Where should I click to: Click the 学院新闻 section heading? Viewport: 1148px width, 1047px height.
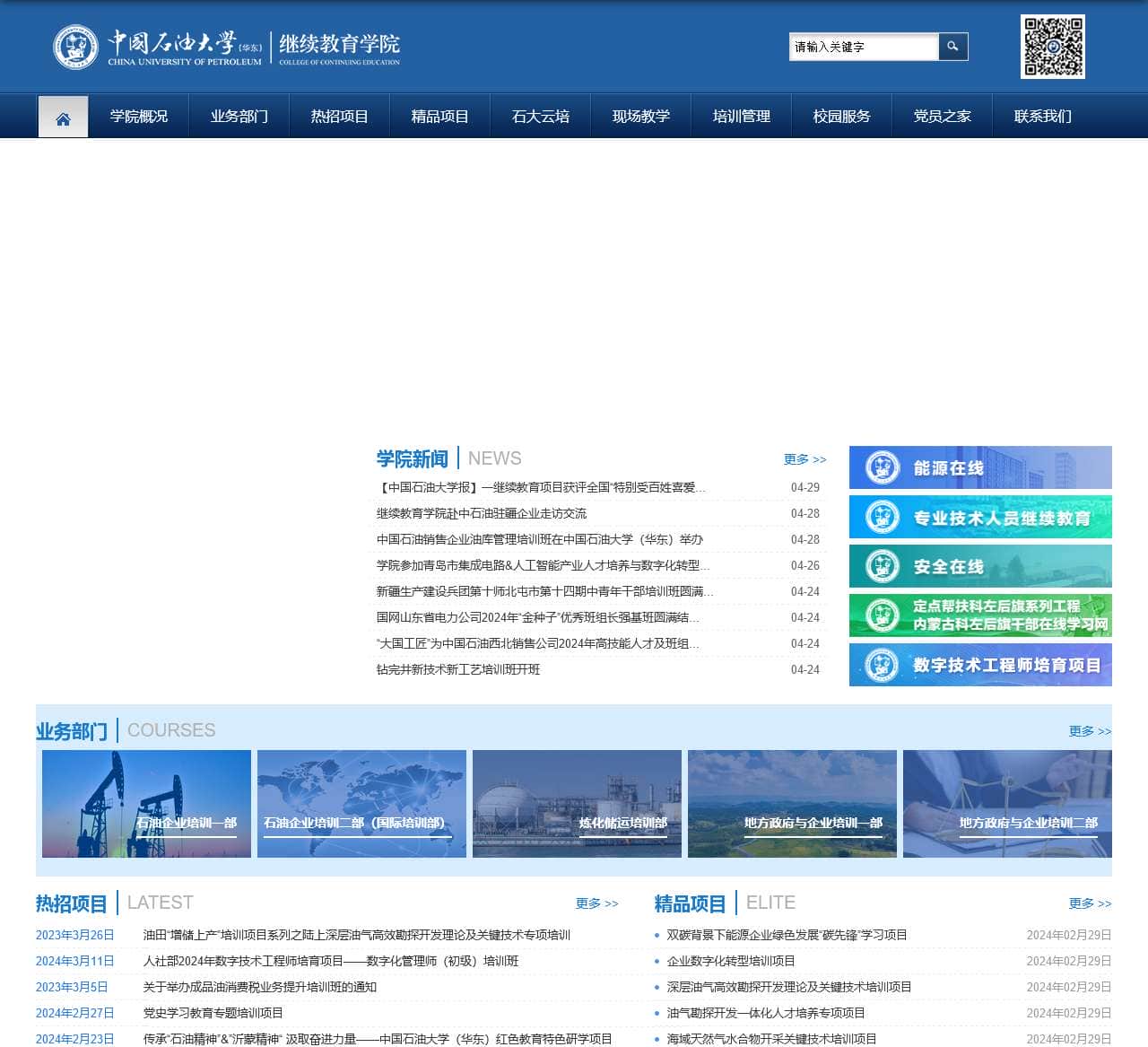412,459
